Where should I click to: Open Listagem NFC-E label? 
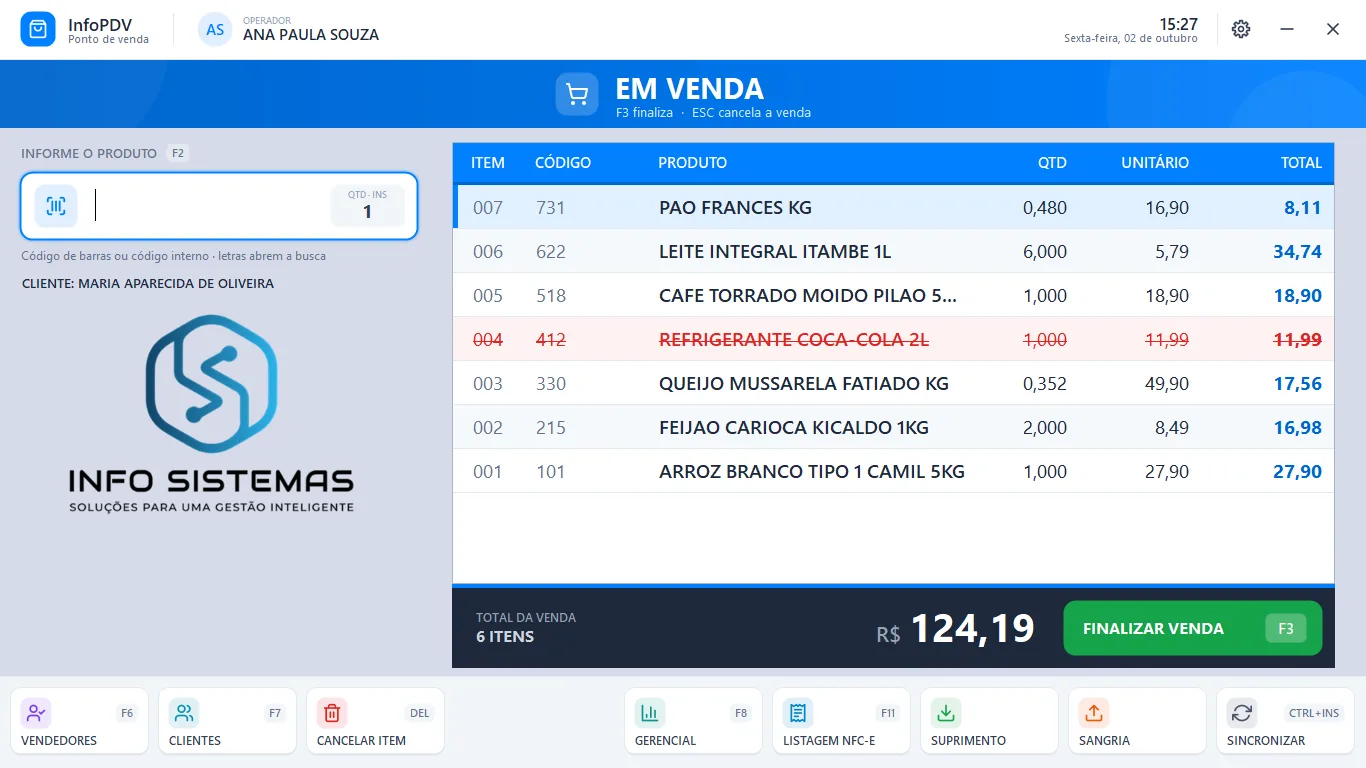[829, 741]
